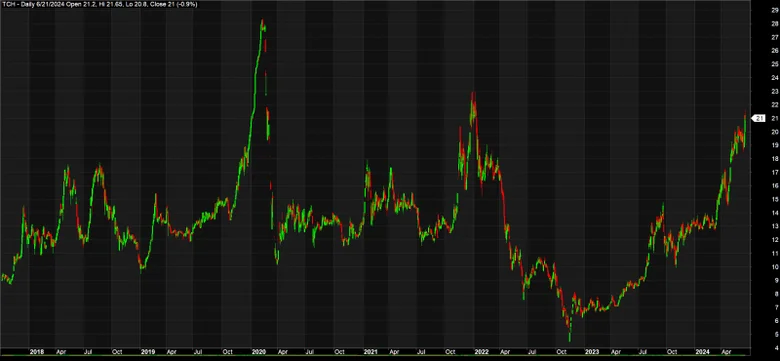Image resolution: width=780 pixels, height=361 pixels.
Task: Click the 15 value on price axis
Action: tap(775, 199)
